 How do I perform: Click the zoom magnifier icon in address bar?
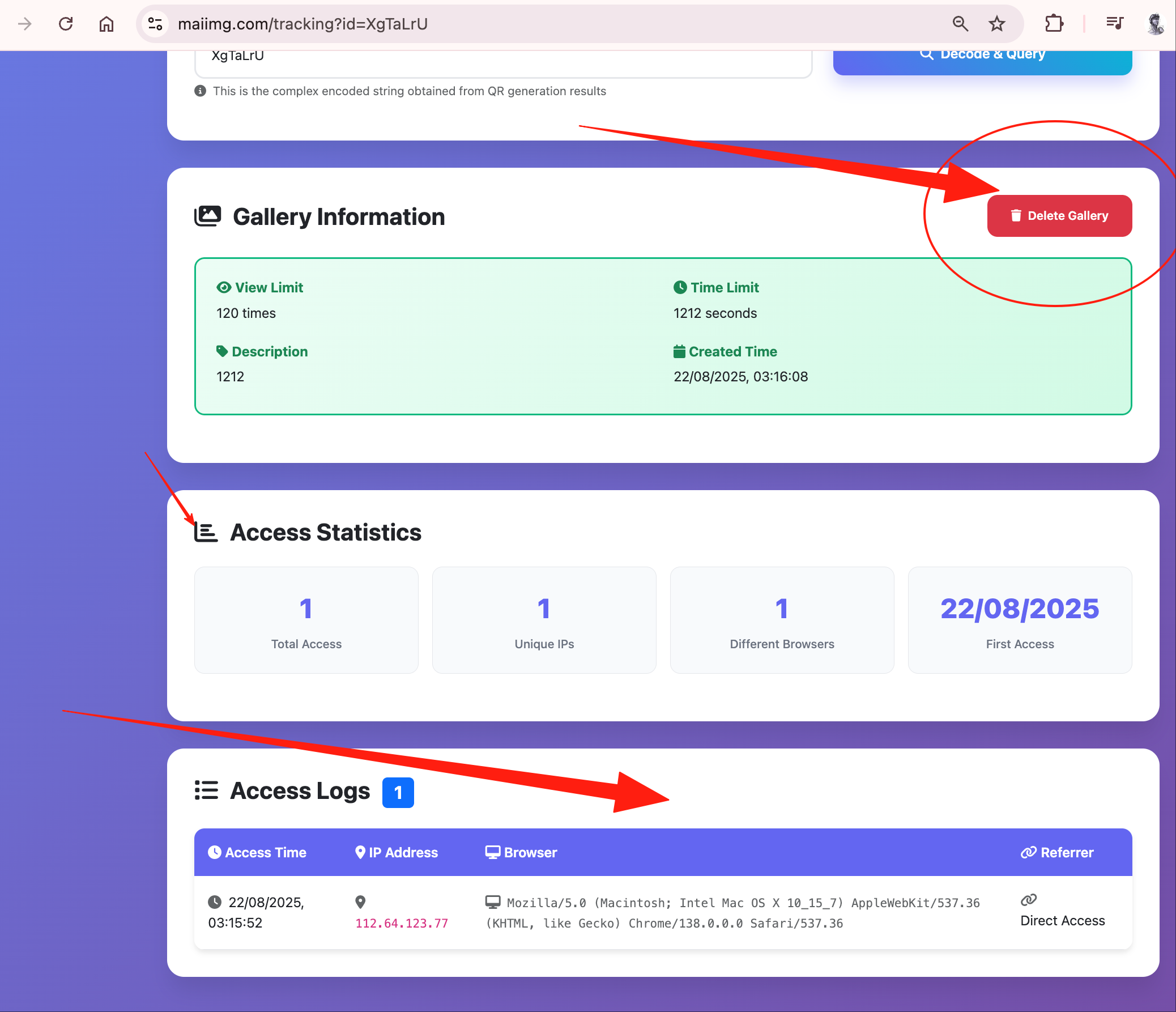960,24
